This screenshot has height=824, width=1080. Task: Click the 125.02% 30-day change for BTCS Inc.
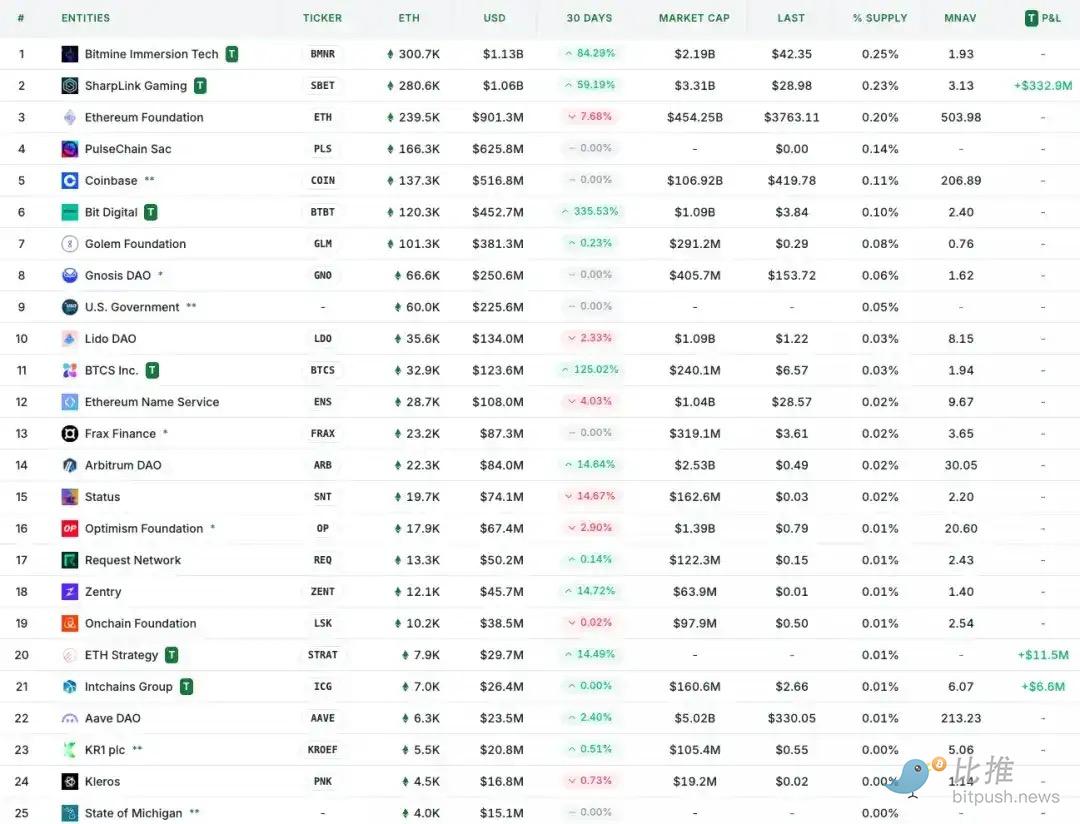click(590, 370)
